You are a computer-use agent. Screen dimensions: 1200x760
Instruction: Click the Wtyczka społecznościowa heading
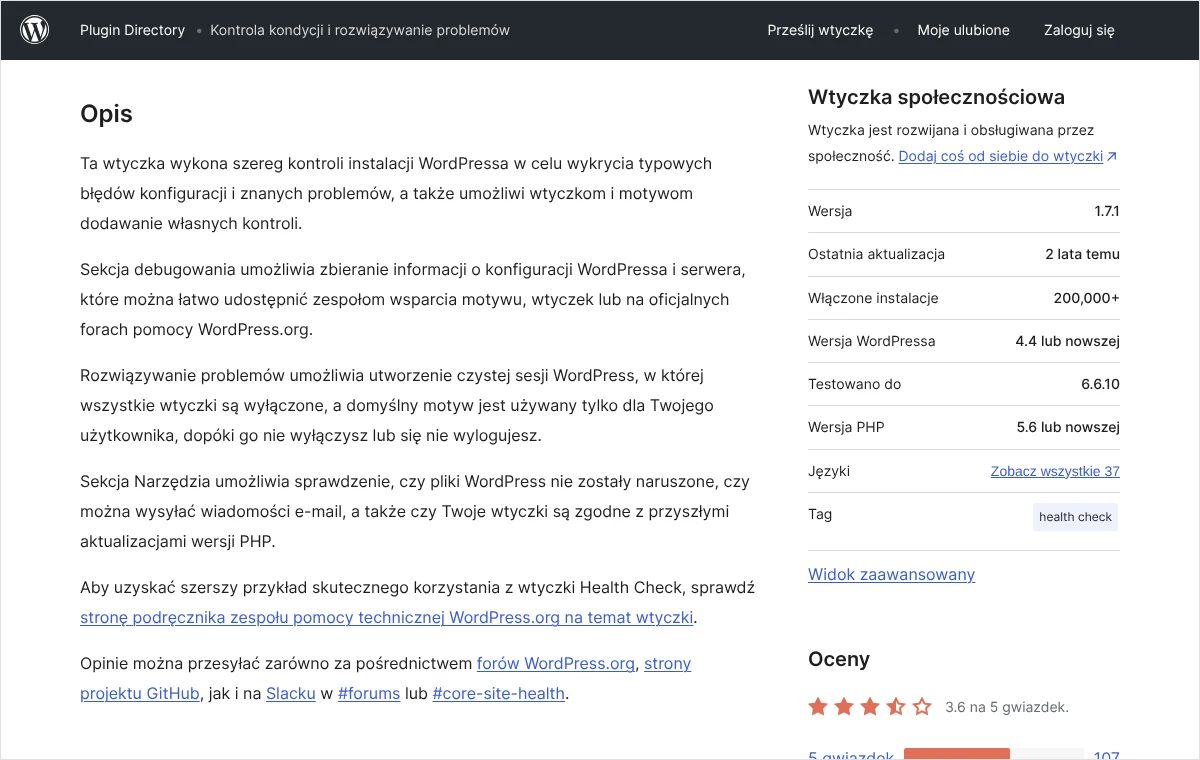[936, 97]
